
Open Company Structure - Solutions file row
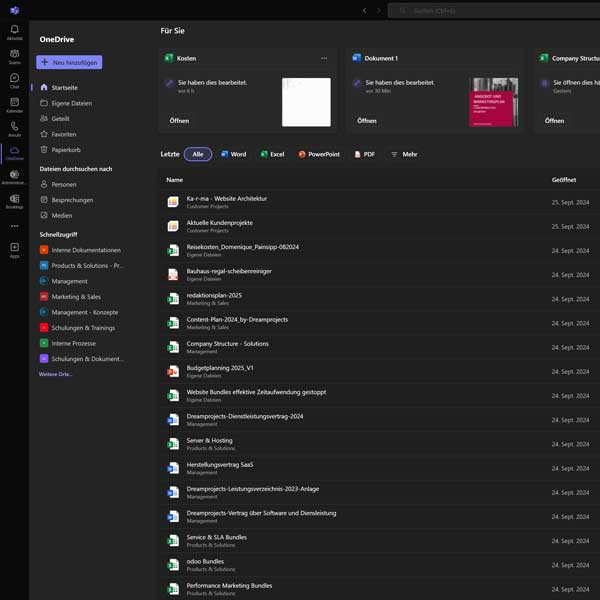pyautogui.click(x=380, y=347)
